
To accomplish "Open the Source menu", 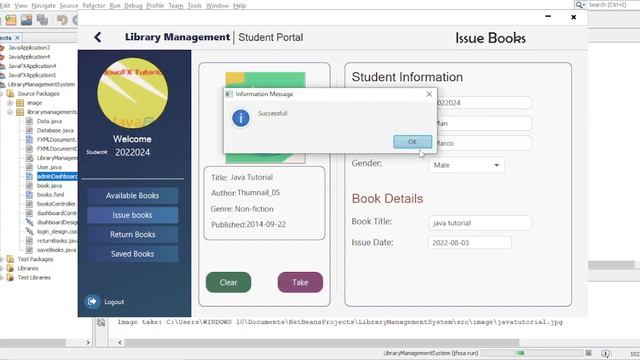I will pos(69,6).
